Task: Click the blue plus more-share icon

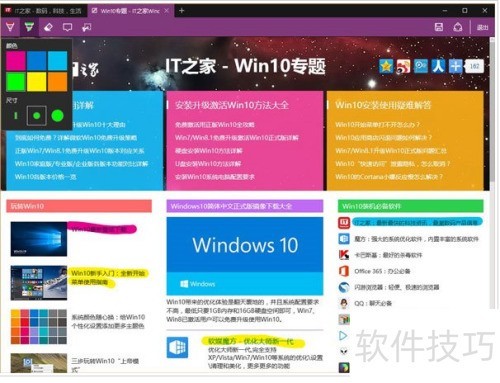Action: pos(455,66)
